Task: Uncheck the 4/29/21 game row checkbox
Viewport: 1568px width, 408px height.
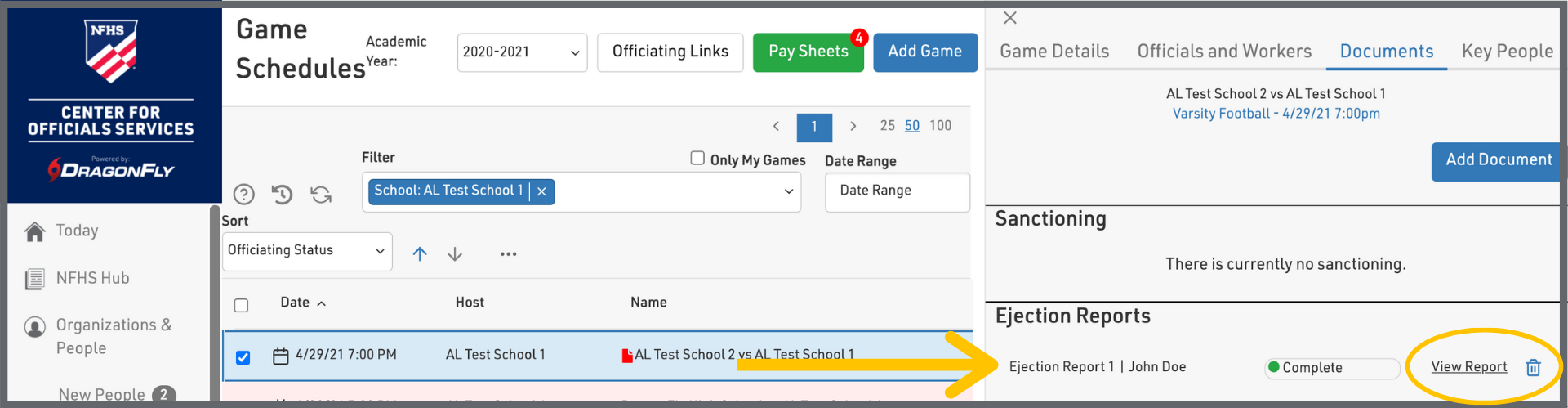Action: click(x=243, y=357)
